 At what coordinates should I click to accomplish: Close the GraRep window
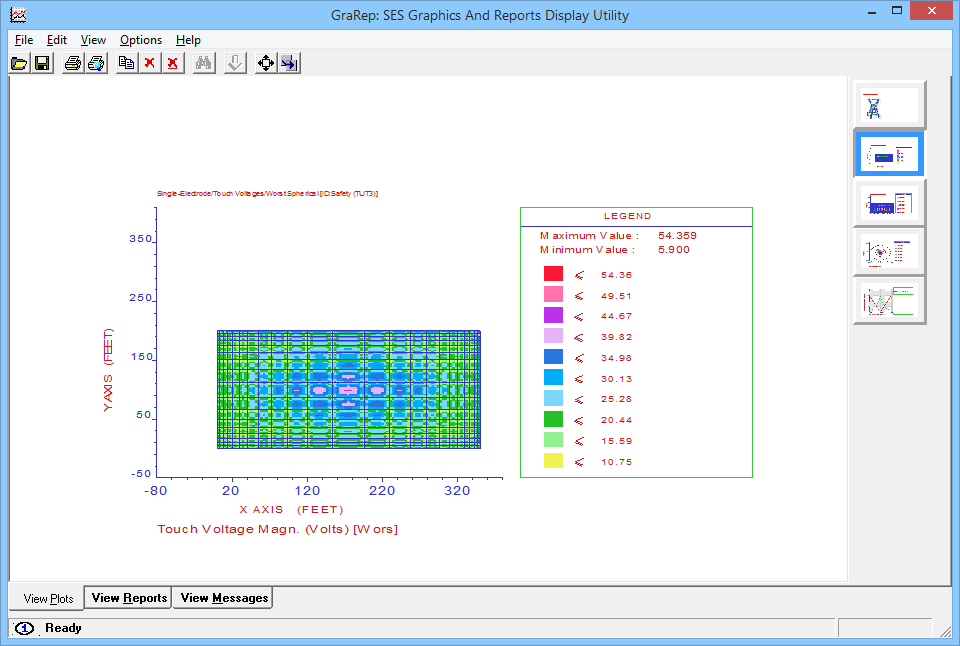[x=931, y=10]
